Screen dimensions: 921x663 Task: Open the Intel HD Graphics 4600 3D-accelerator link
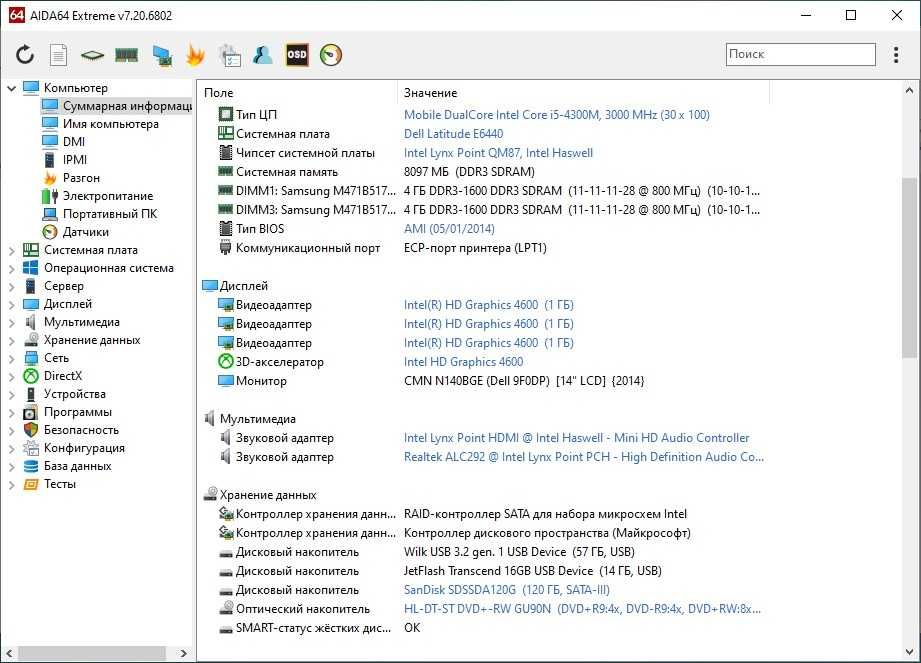pyautogui.click(x=463, y=362)
